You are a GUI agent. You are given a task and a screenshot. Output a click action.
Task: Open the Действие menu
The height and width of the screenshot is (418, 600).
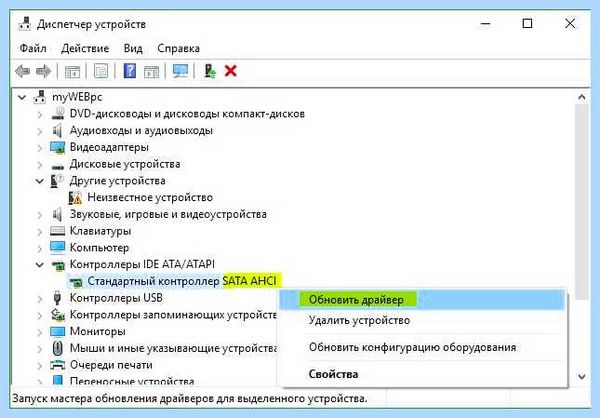pyautogui.click(x=85, y=48)
